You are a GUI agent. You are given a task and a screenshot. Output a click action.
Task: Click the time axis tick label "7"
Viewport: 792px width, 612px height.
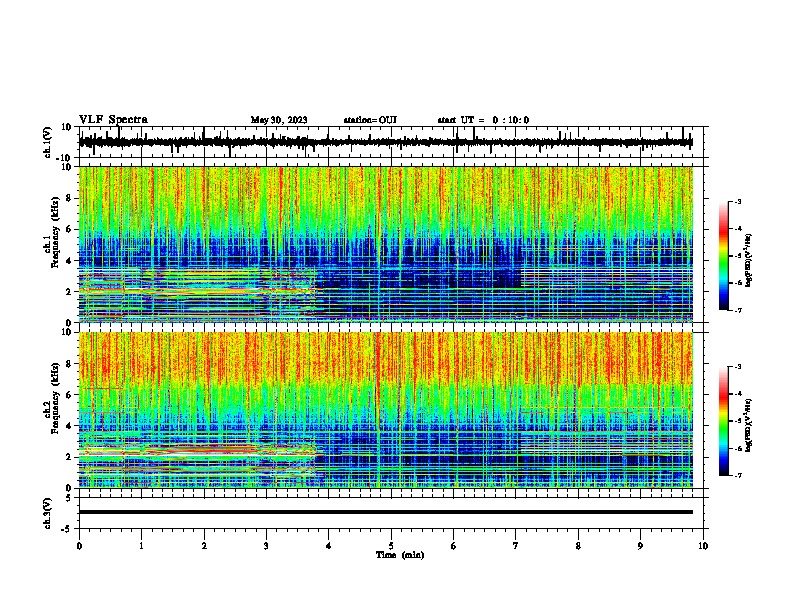click(516, 546)
